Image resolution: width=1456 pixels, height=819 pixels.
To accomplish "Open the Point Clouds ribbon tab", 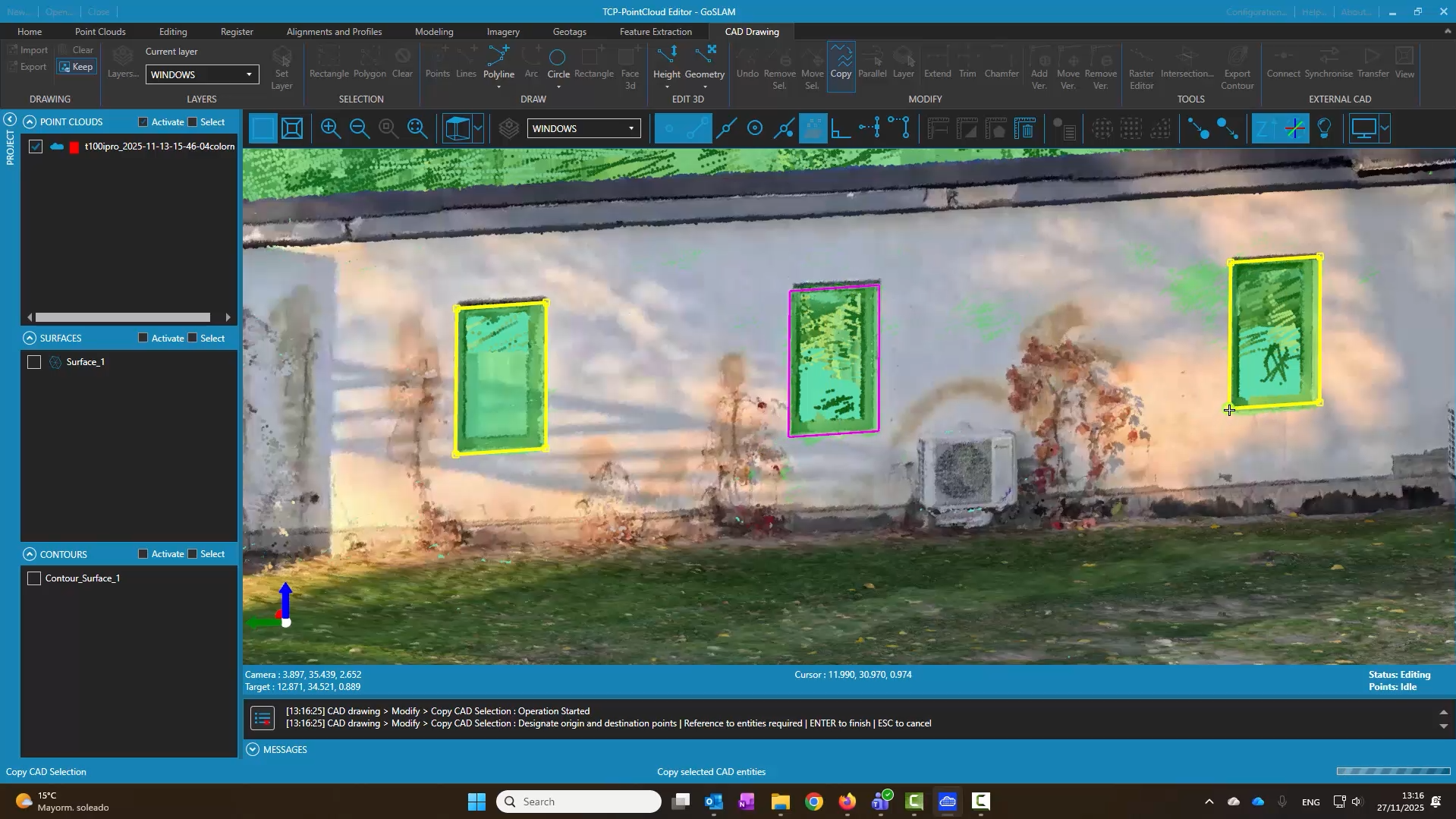I will (100, 32).
